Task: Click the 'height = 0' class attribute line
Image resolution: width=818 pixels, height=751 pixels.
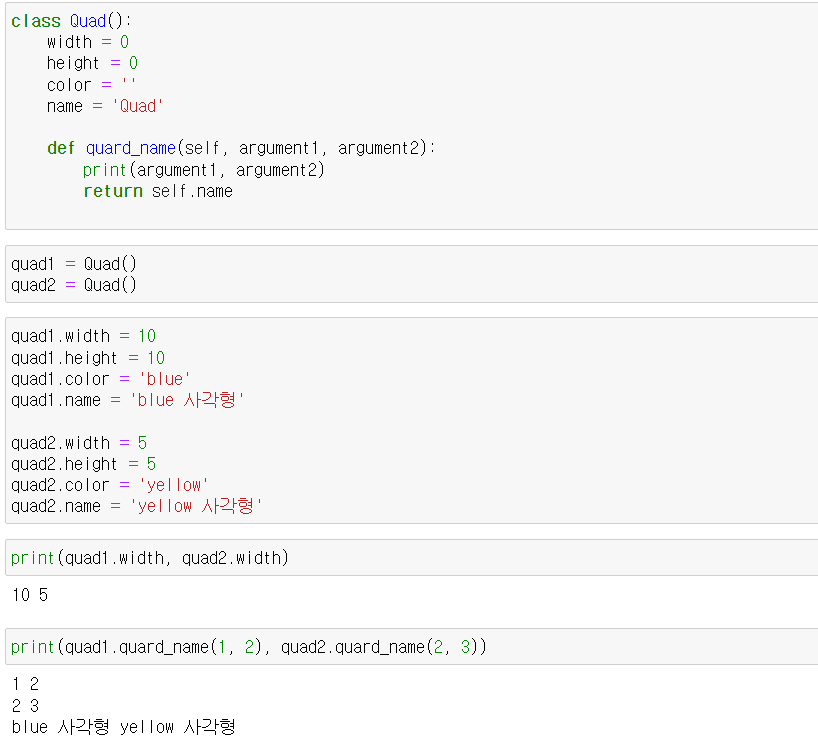Action: [92, 63]
